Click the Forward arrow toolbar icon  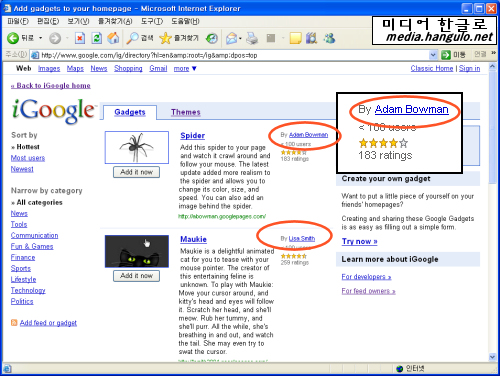pos(55,38)
